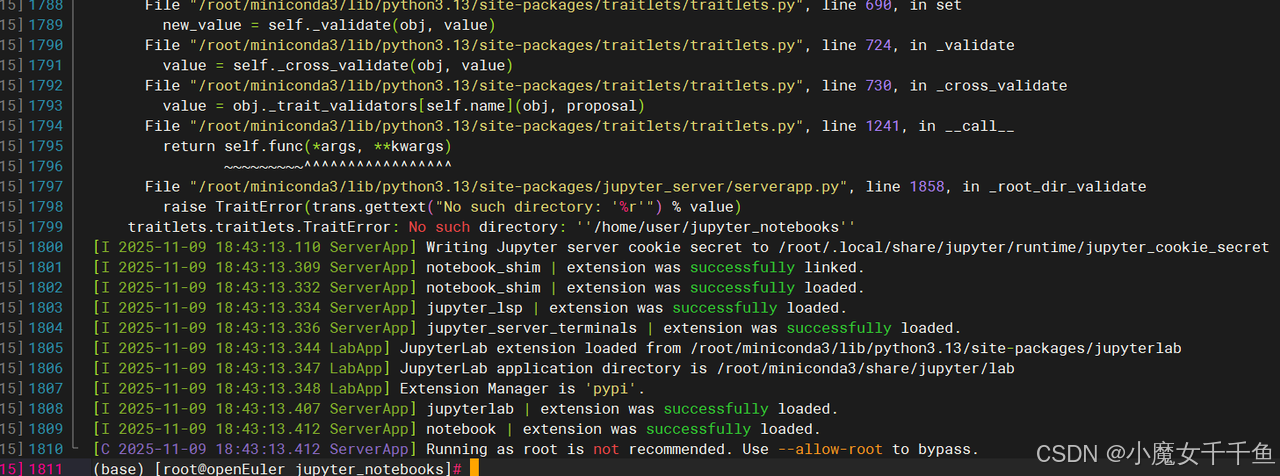Click 'value = self._cross_validate(obj, value)' line
Viewport: 1280px width, 476px height.
point(338,65)
